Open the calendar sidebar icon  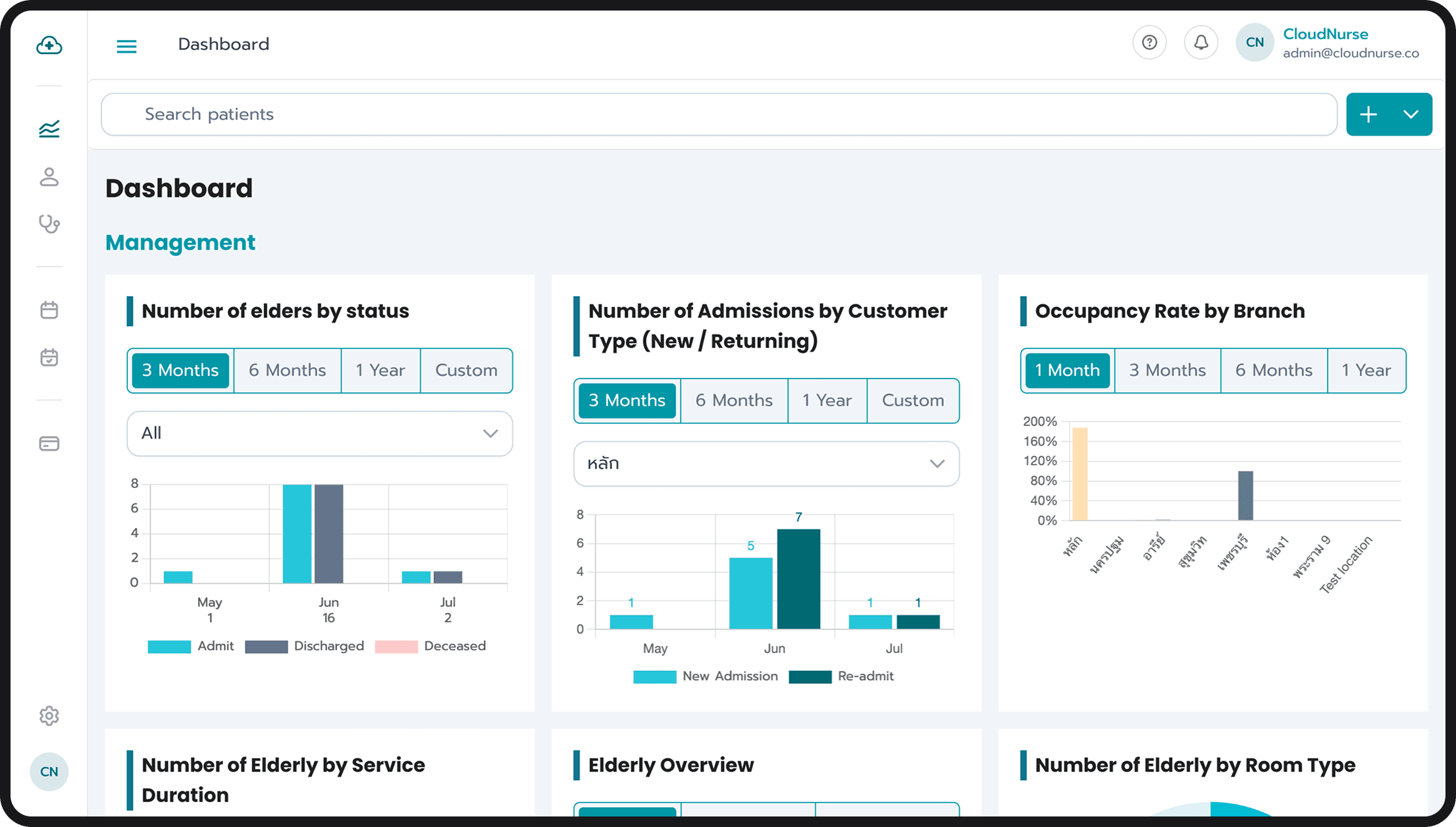49,309
